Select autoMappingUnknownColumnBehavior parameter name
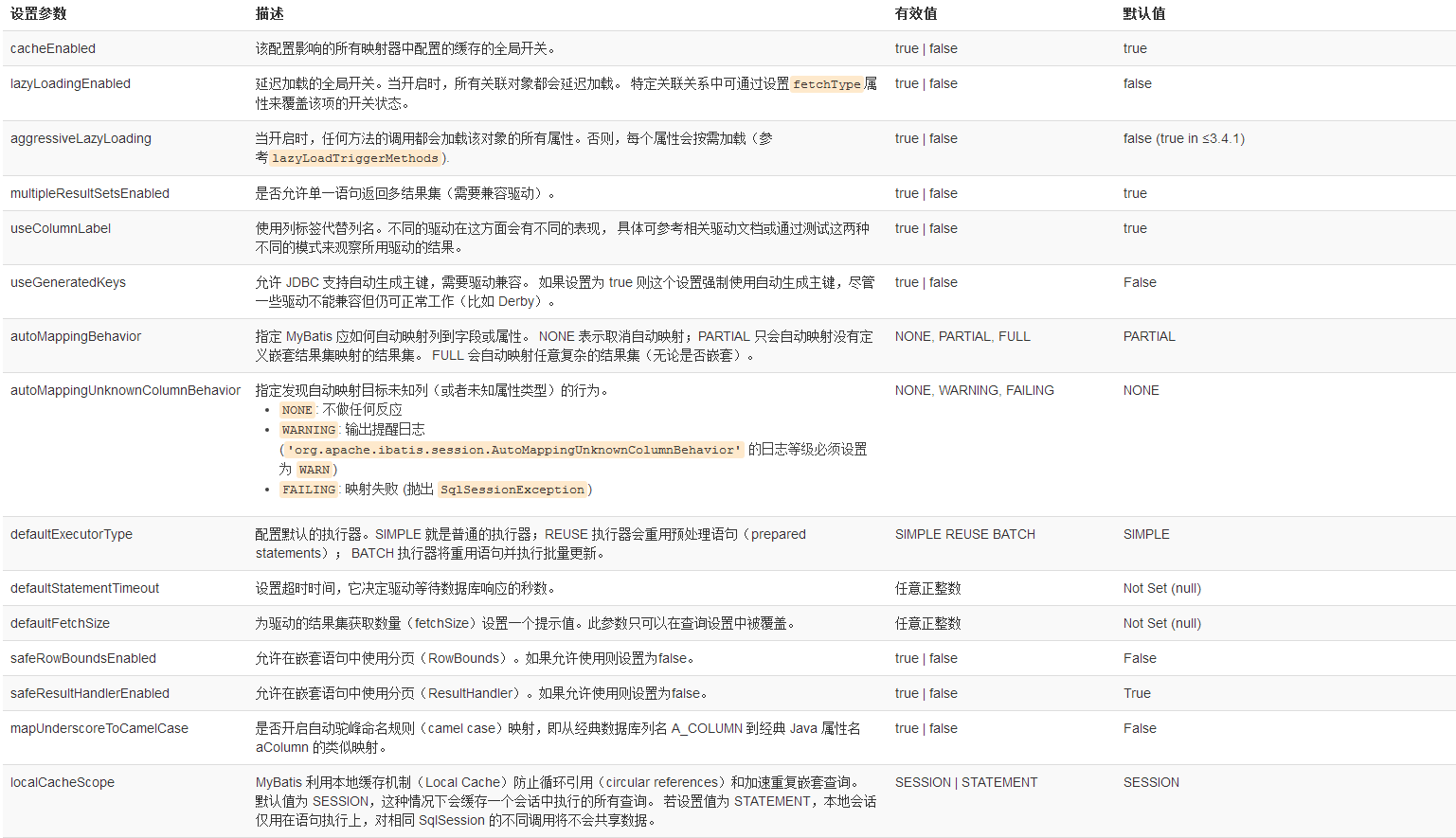Viewport: 1456px width, 838px height. click(125, 390)
